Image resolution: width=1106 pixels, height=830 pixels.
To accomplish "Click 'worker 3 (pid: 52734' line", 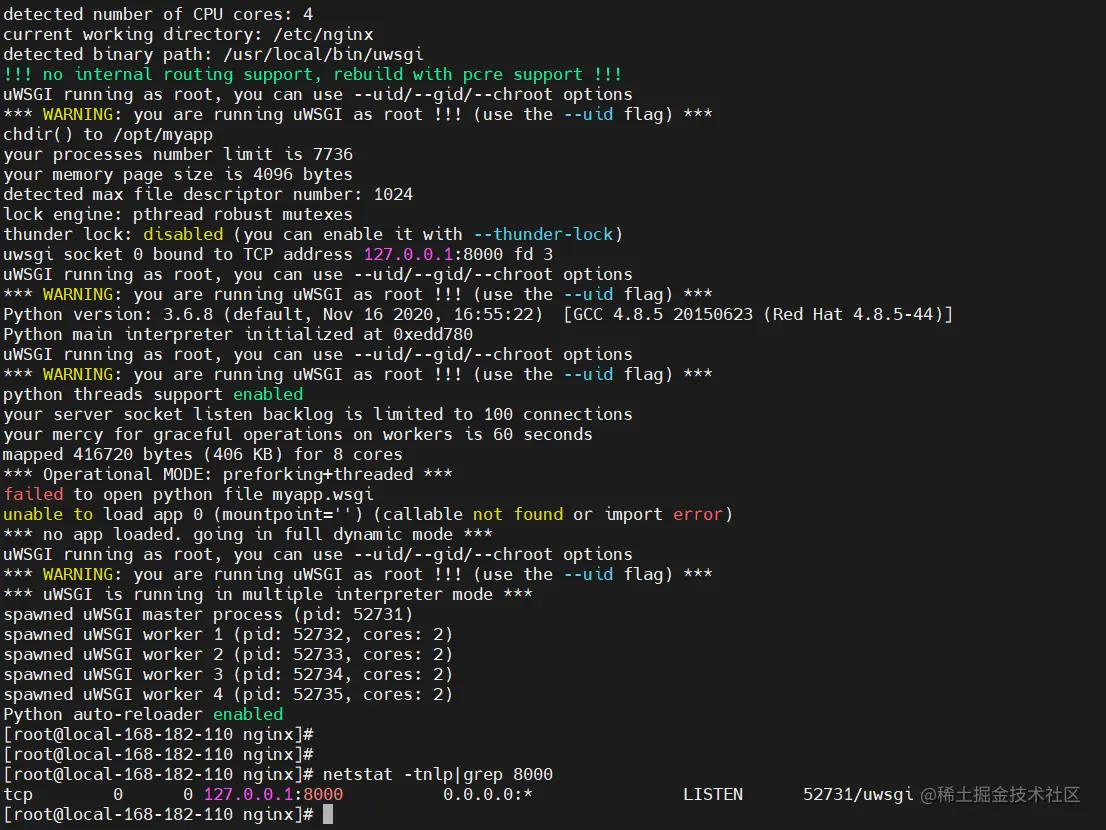I will (x=228, y=674).
